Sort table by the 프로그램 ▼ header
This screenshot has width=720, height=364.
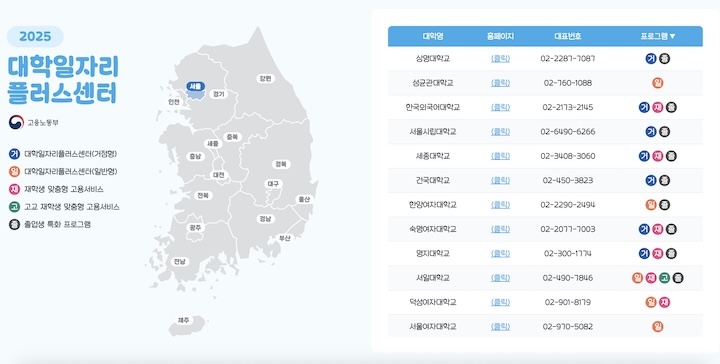pos(658,36)
